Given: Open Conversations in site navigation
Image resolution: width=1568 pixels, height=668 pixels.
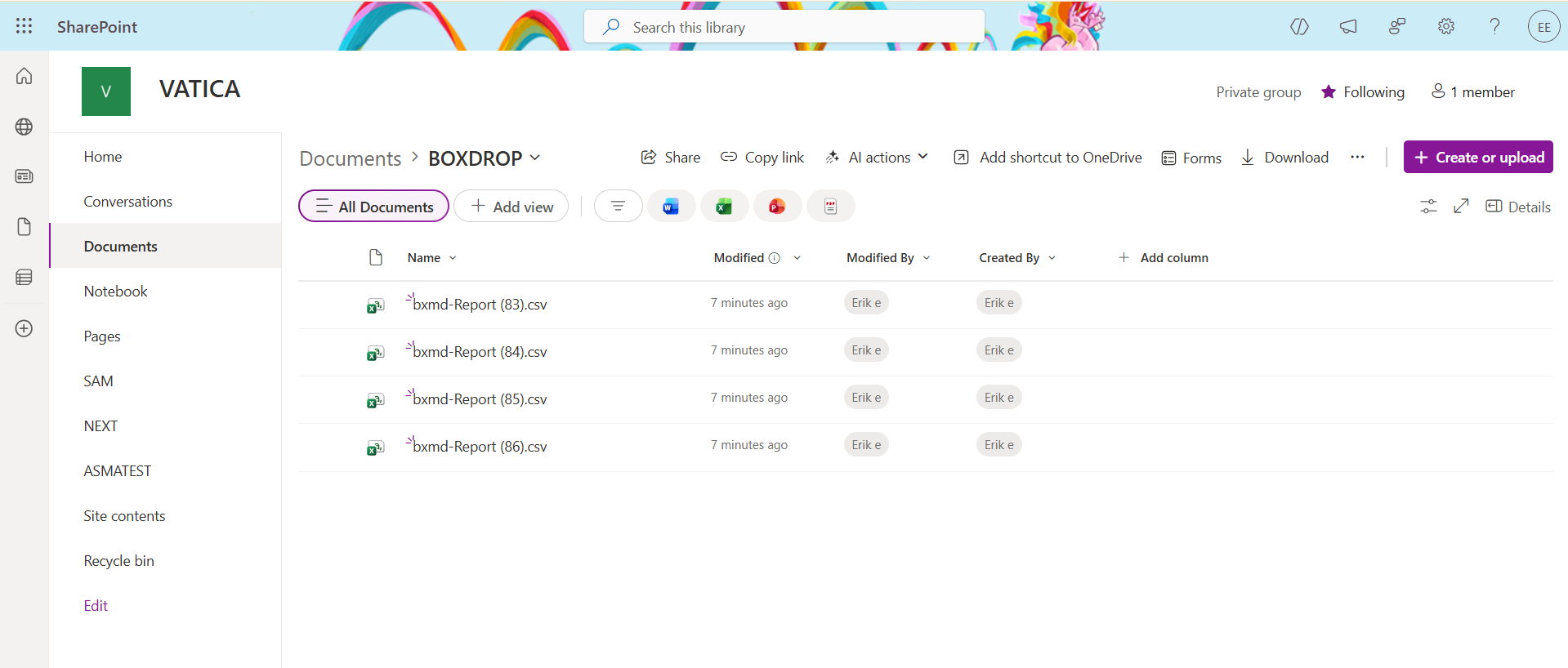Looking at the screenshot, I should (128, 202).
